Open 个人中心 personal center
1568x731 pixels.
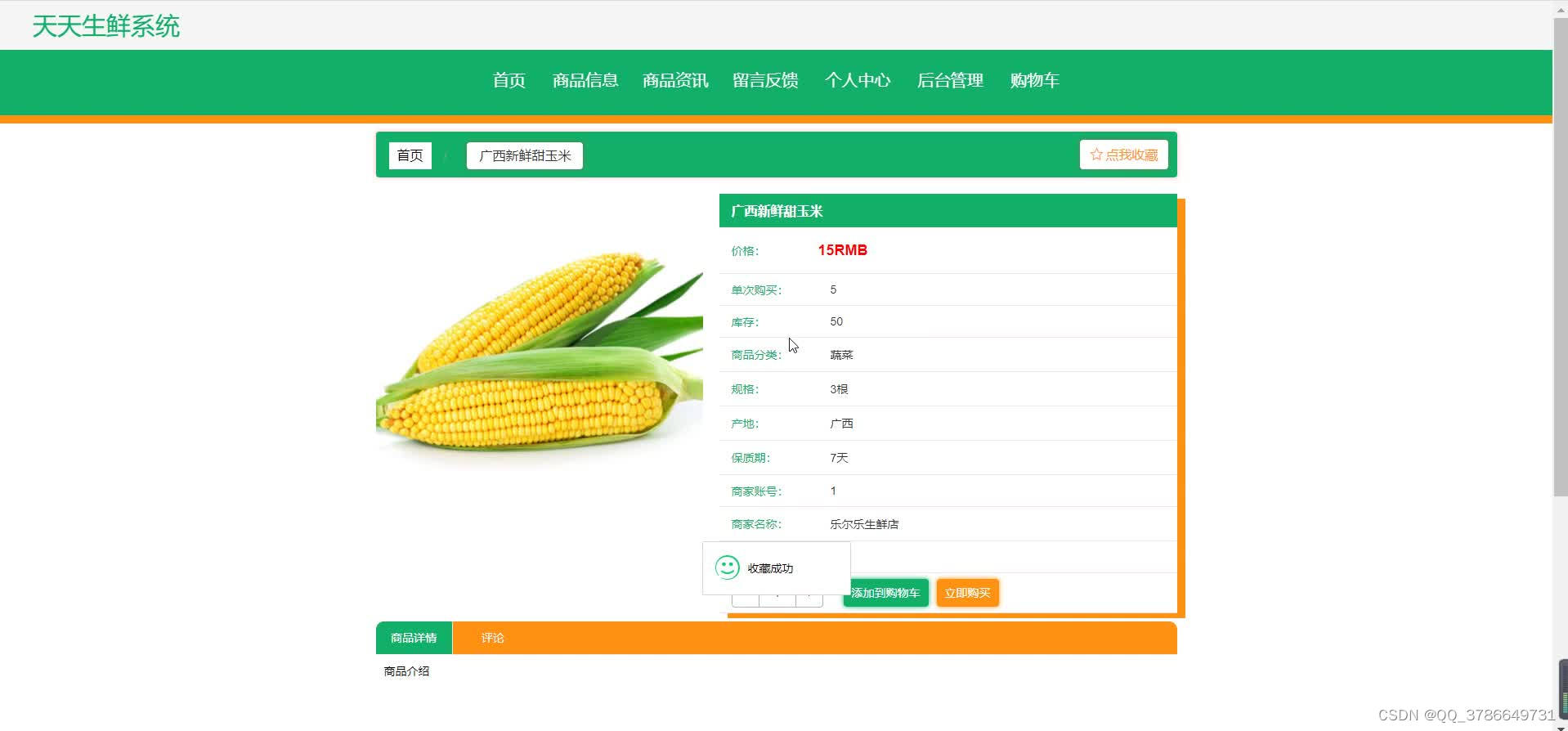tap(858, 80)
